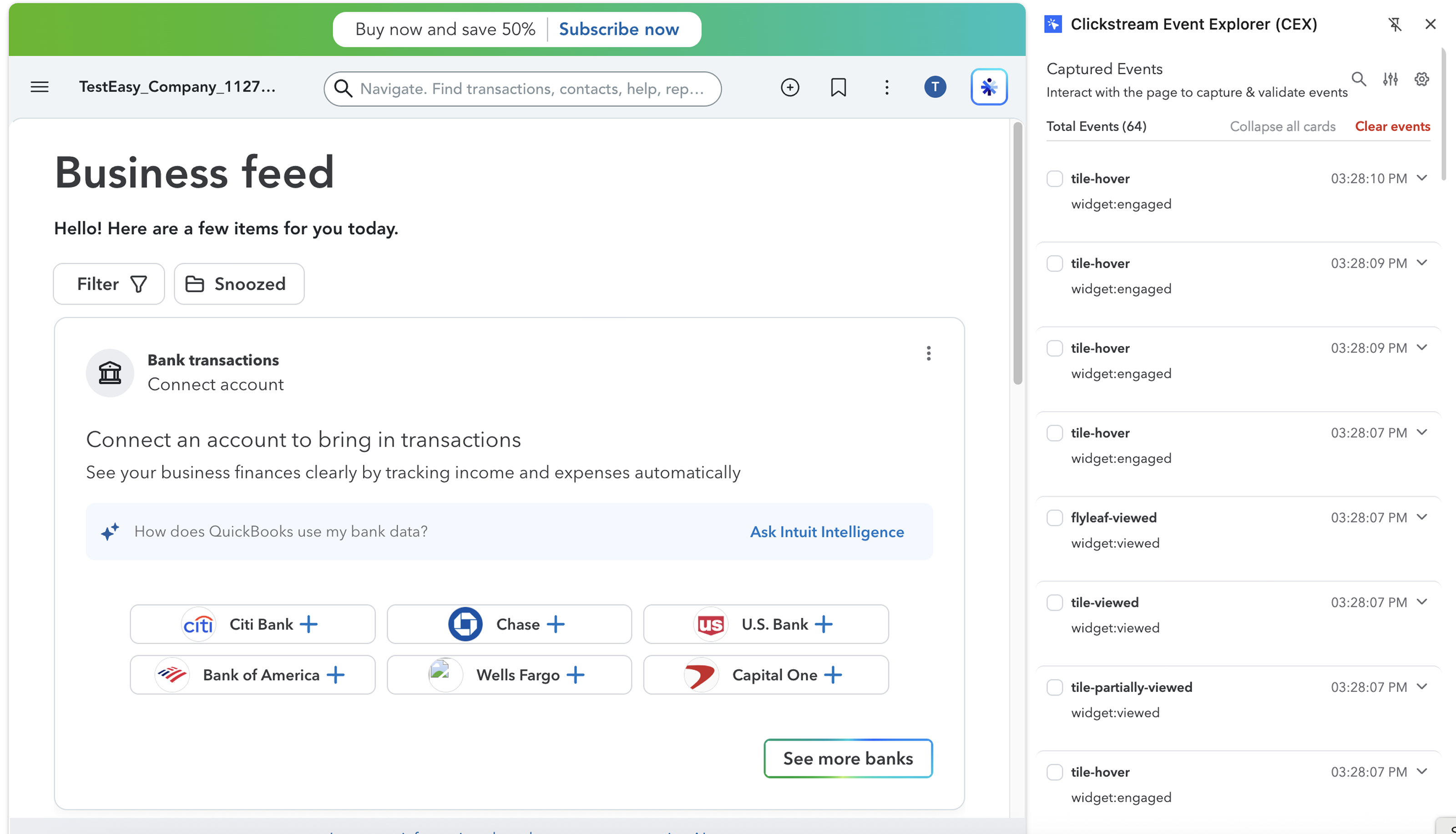Toggle the Clickstream Explorer extension icon
The height and width of the screenshot is (834, 1456).
(x=989, y=87)
